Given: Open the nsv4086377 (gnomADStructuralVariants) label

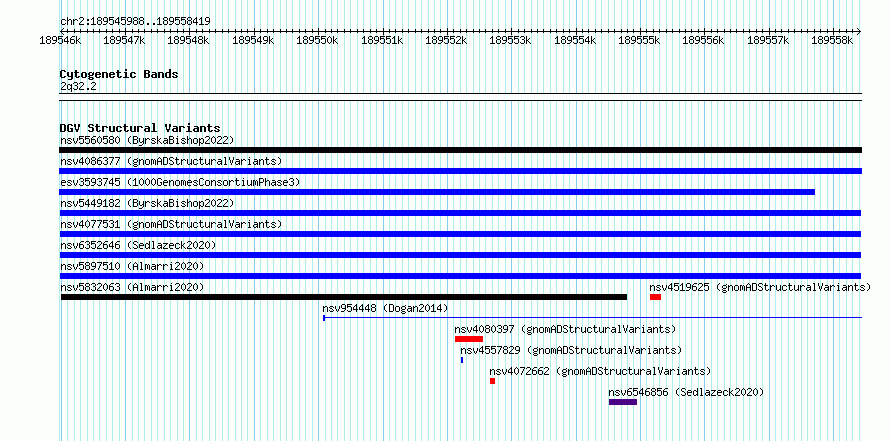Looking at the screenshot, I should click(x=171, y=161).
